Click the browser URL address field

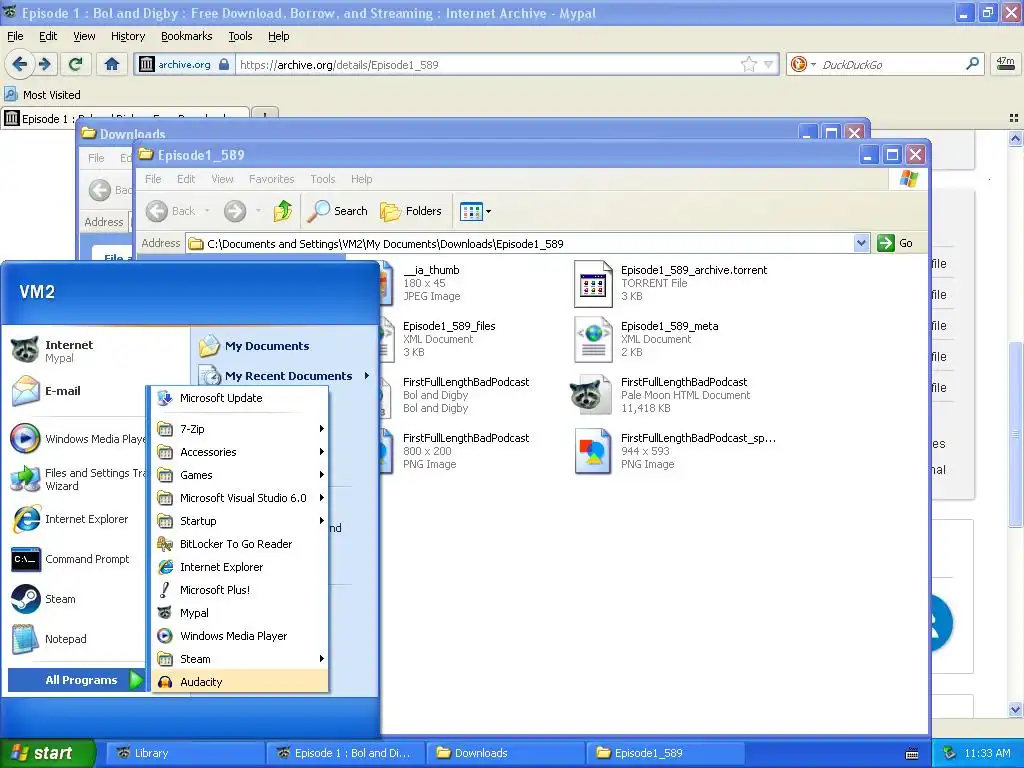click(487, 64)
